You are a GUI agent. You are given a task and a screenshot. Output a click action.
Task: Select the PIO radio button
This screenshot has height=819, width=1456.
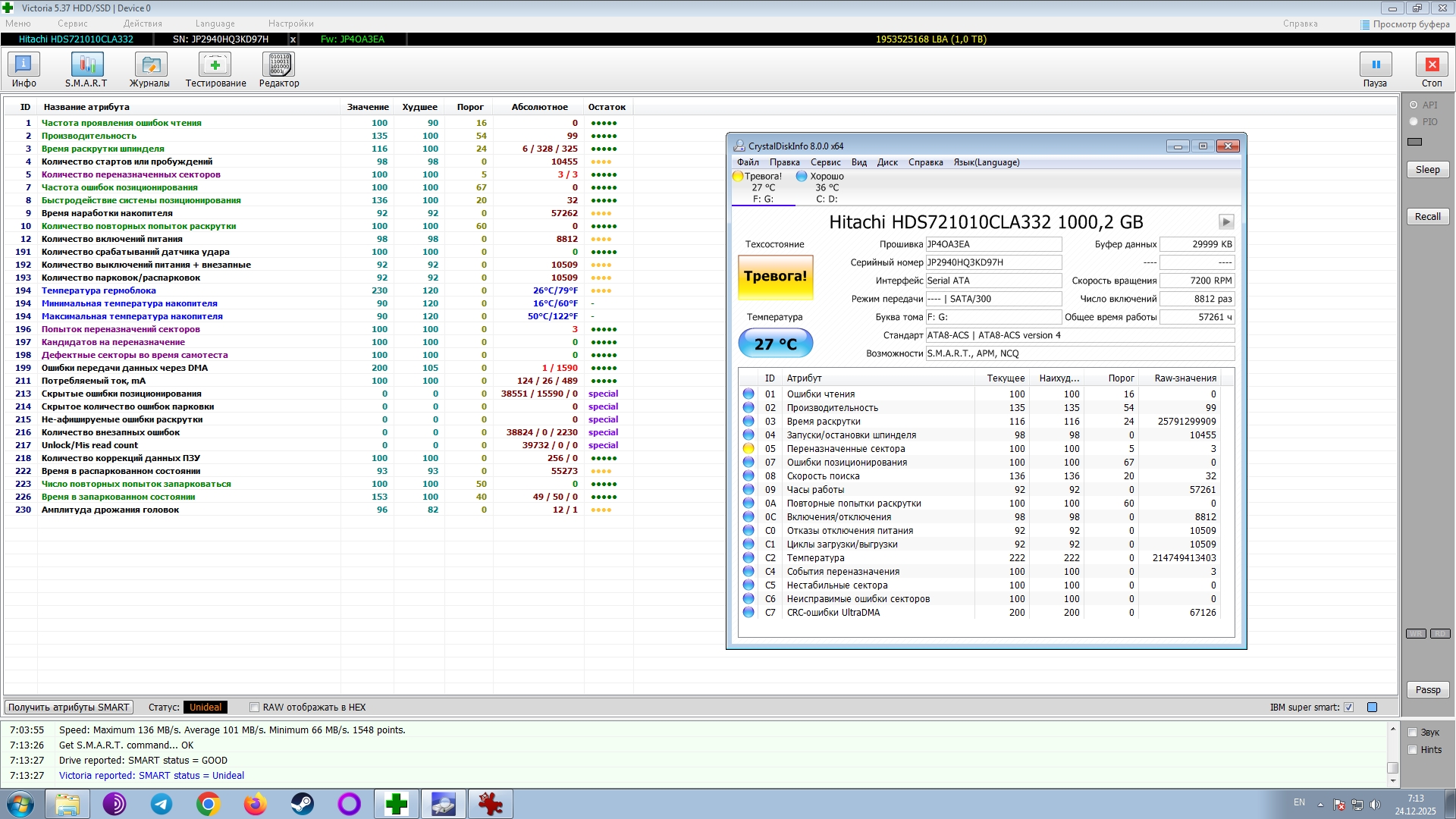click(1414, 121)
